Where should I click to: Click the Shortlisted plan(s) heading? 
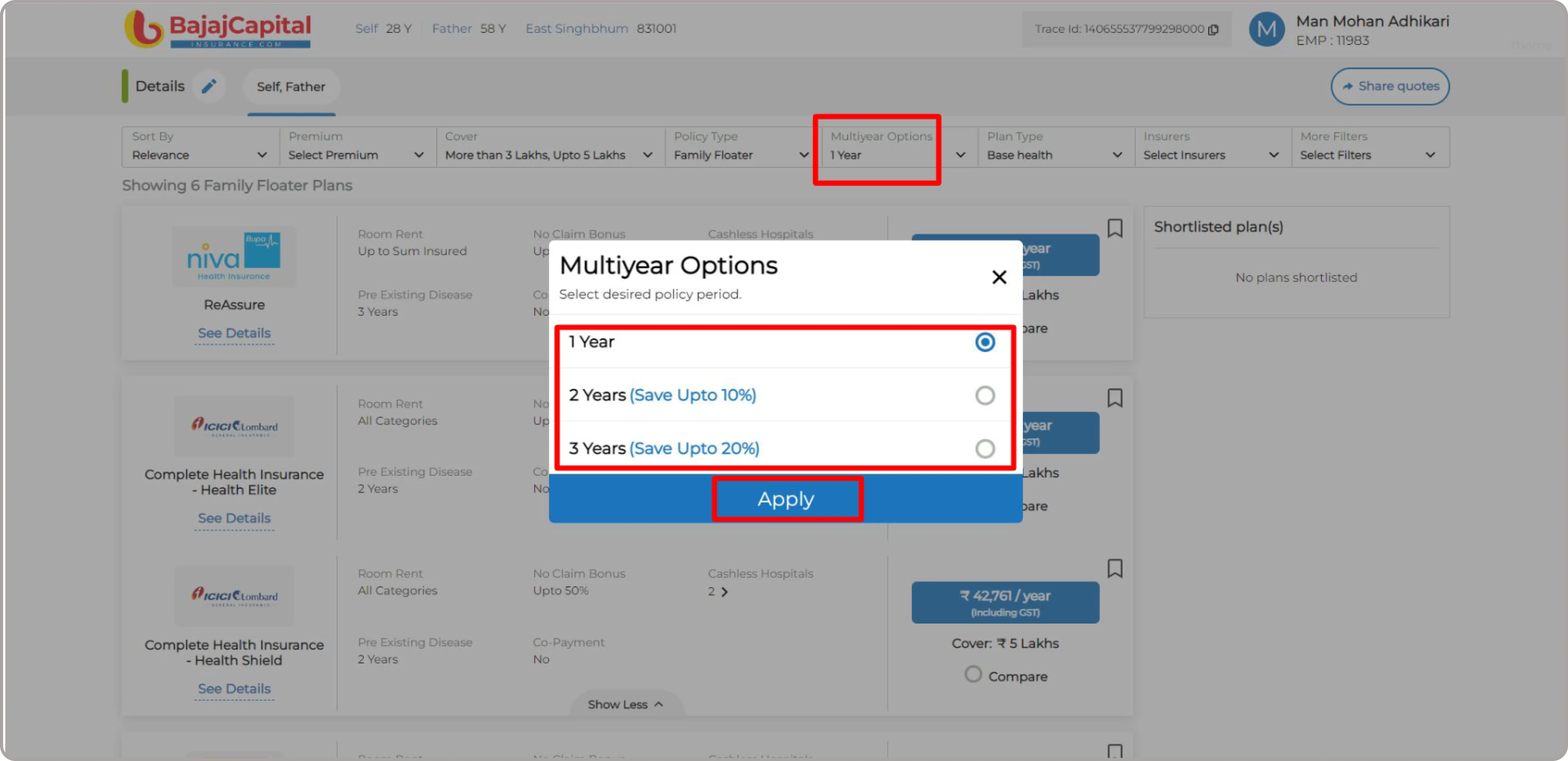(1218, 226)
